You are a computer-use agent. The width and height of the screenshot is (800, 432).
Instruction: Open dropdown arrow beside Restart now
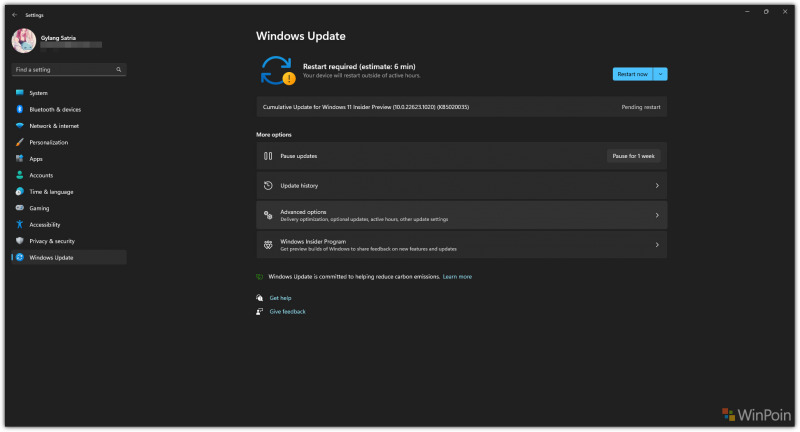(660, 74)
